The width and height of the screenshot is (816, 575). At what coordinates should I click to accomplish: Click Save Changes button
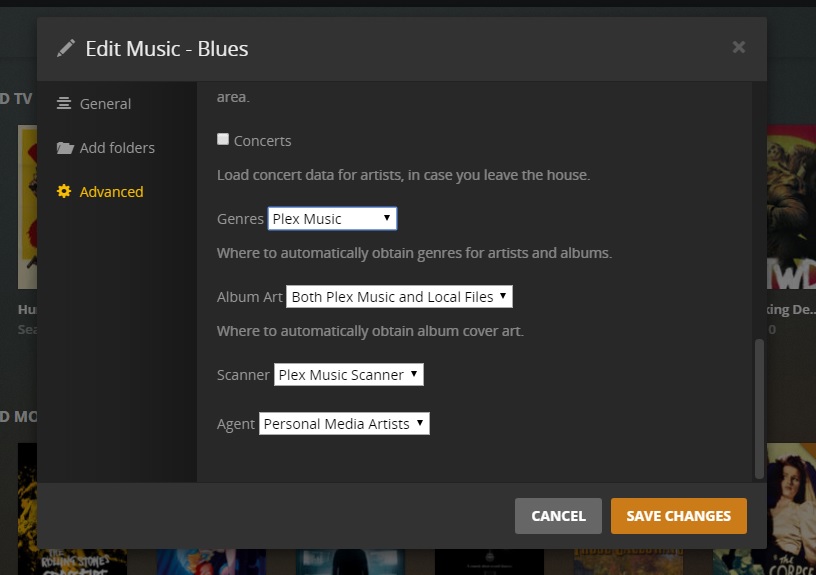678,516
